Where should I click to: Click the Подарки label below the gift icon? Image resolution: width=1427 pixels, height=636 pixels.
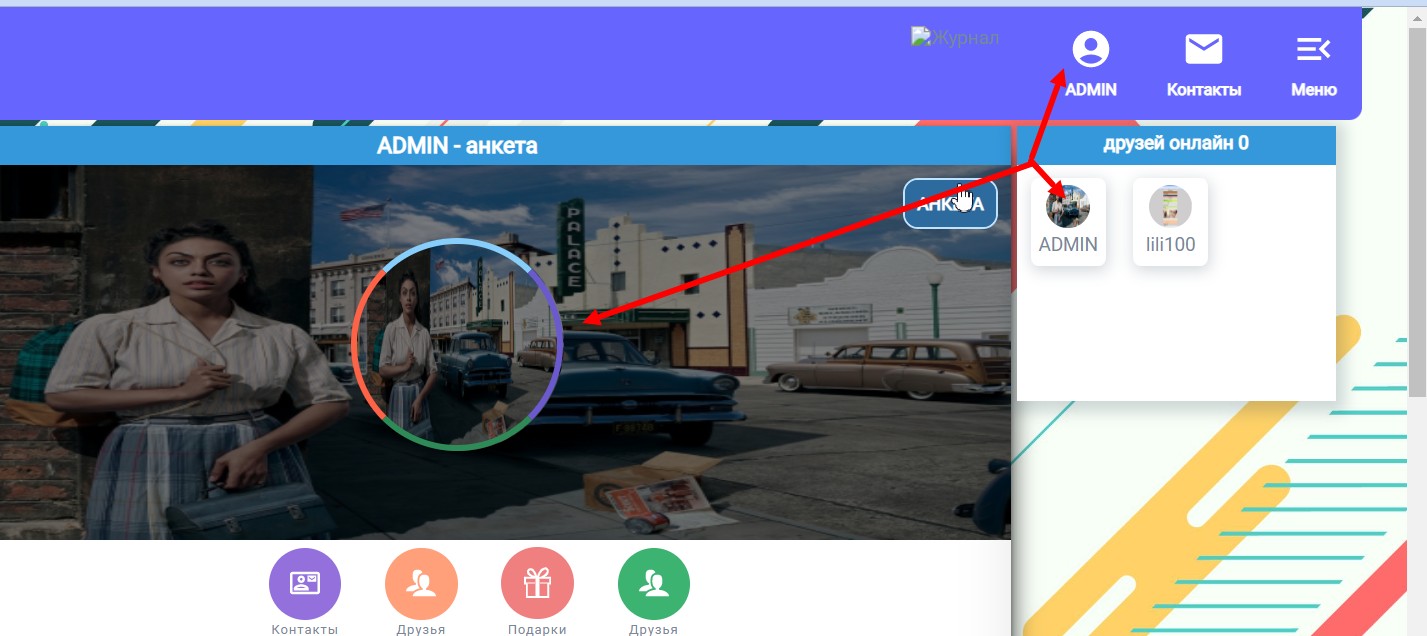coord(537,629)
